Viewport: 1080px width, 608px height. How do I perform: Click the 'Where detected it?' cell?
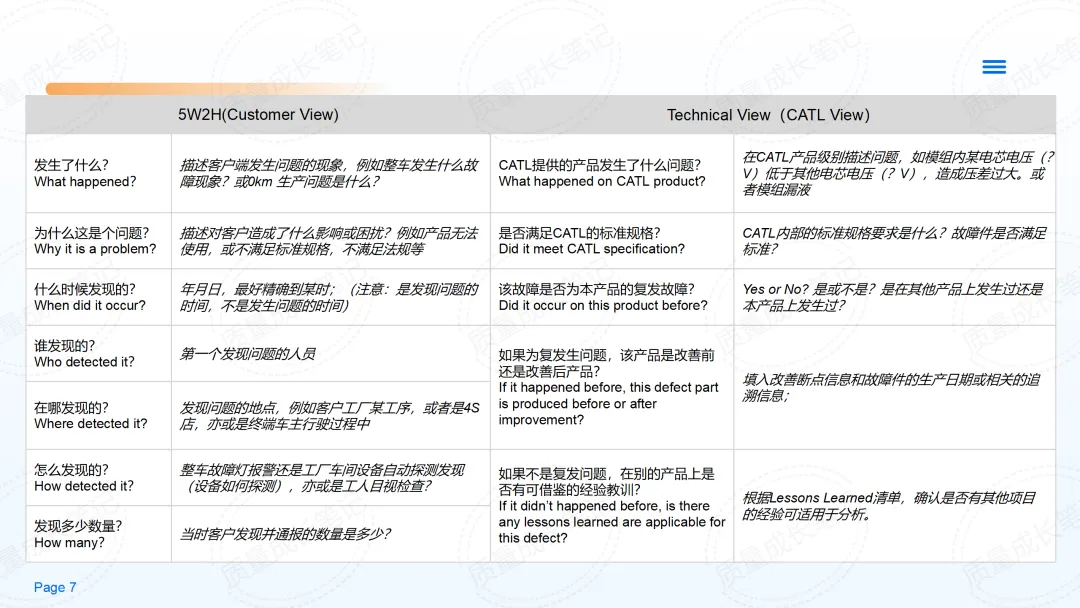click(x=98, y=416)
